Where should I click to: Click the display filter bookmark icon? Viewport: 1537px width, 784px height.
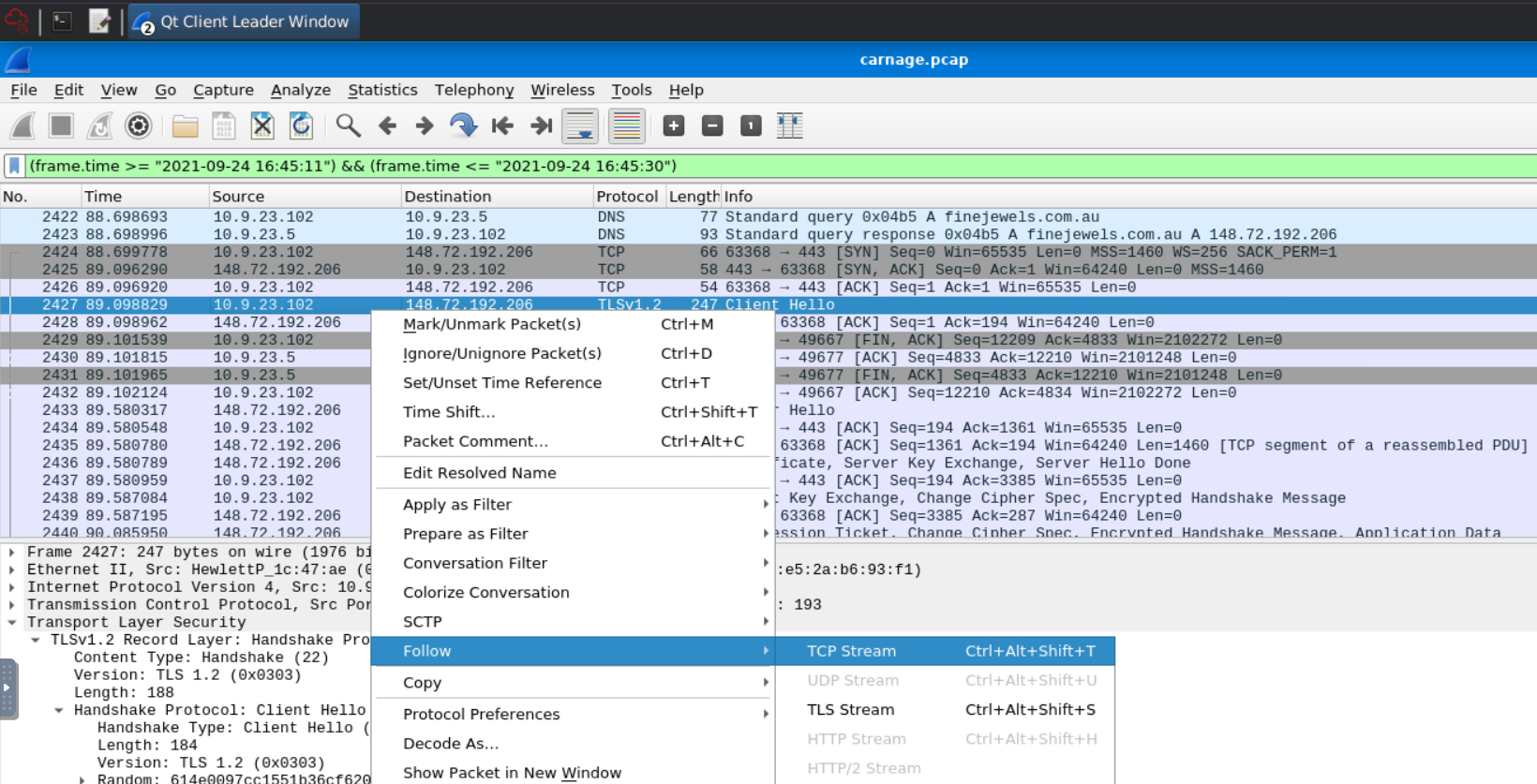[15, 166]
